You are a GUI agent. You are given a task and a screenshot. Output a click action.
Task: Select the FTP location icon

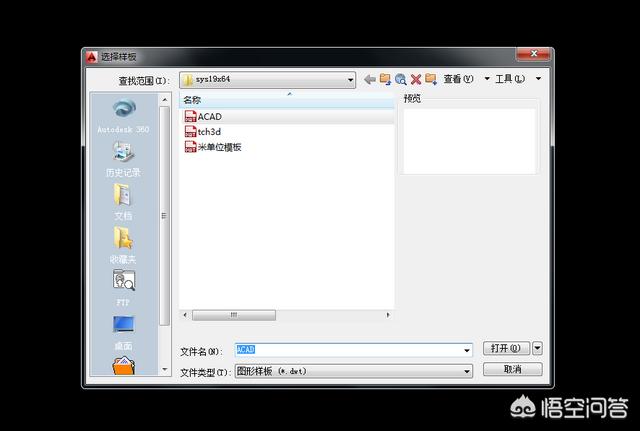(x=123, y=286)
